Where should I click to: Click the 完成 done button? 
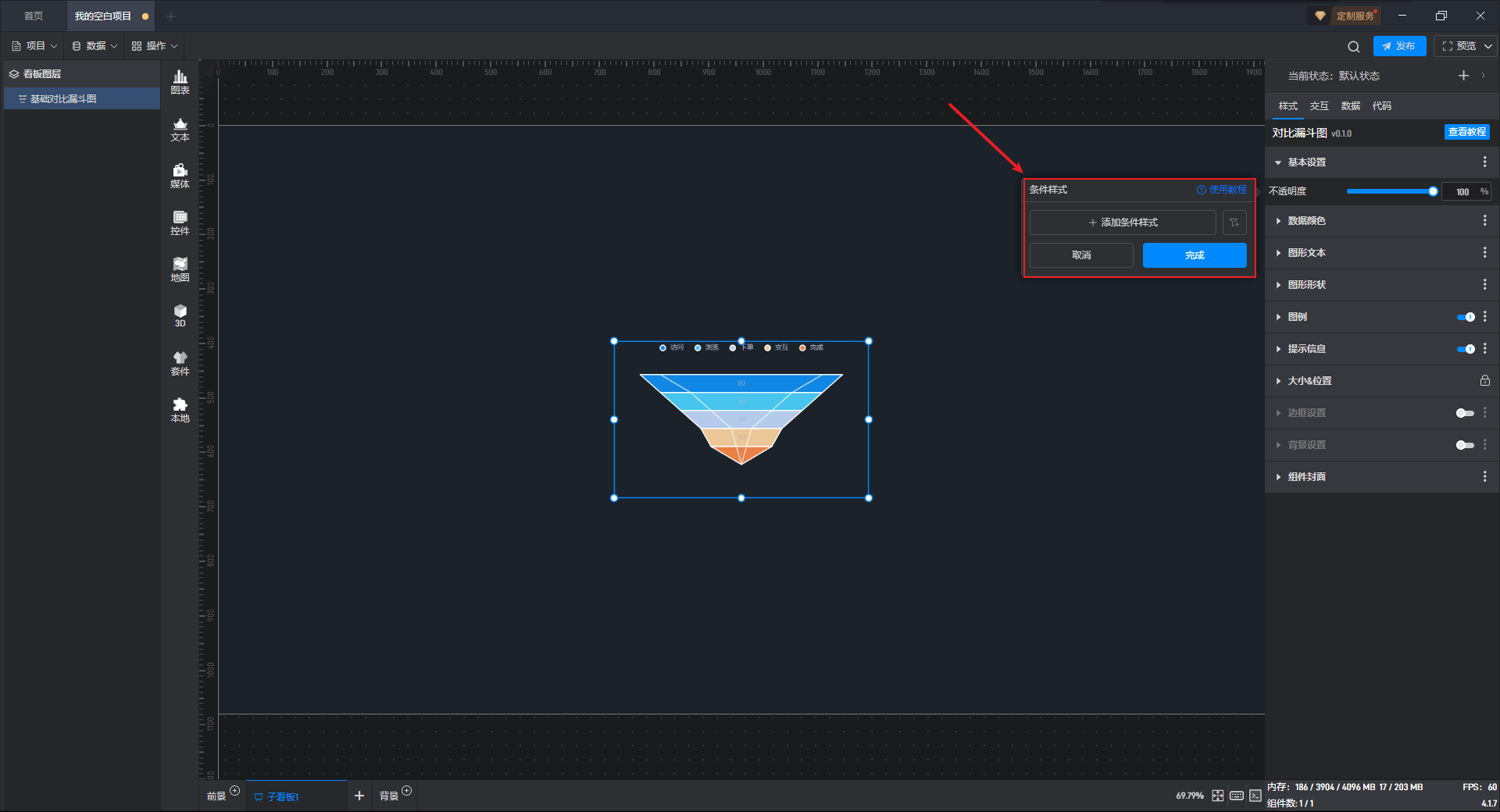pos(1195,255)
